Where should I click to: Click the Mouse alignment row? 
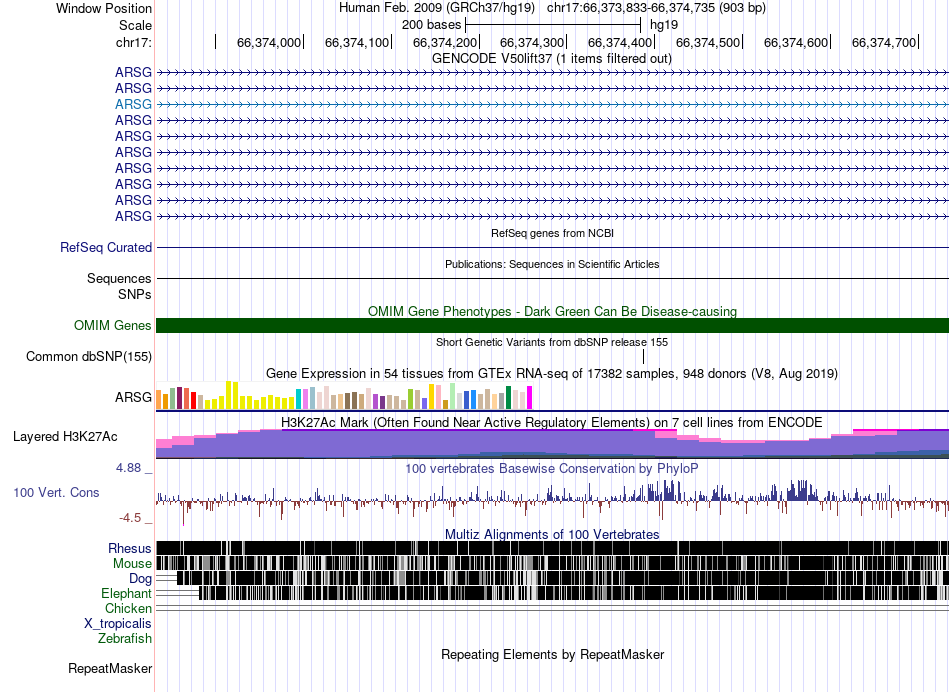(553, 564)
